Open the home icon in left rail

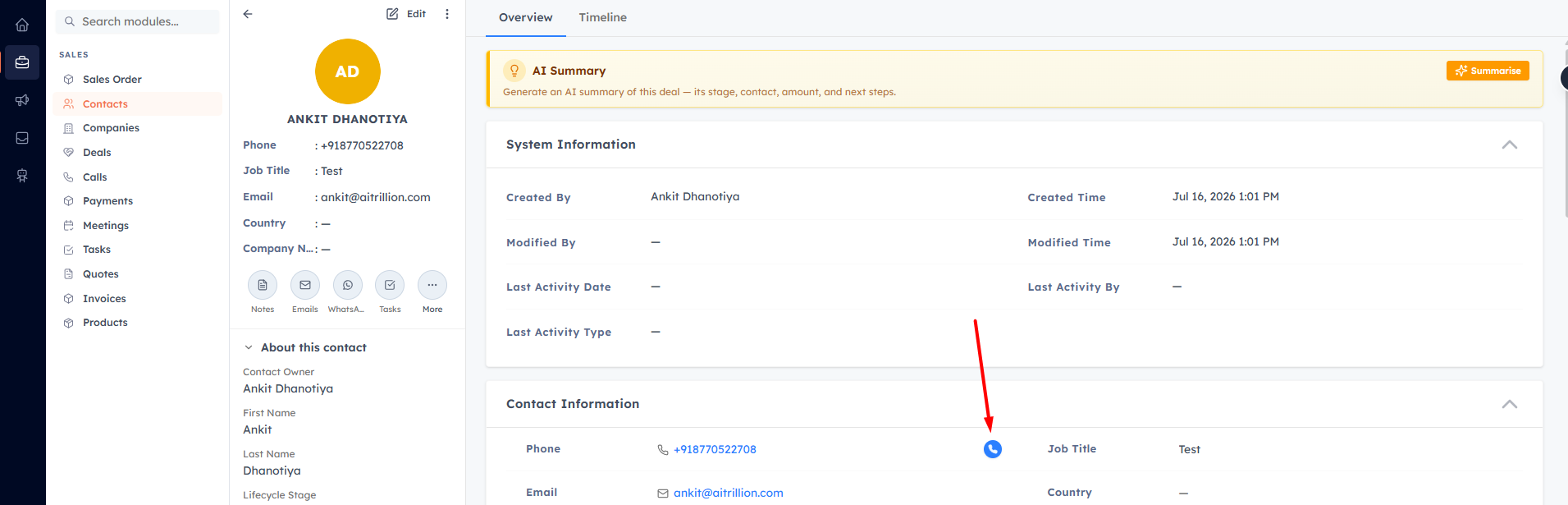[x=22, y=25]
